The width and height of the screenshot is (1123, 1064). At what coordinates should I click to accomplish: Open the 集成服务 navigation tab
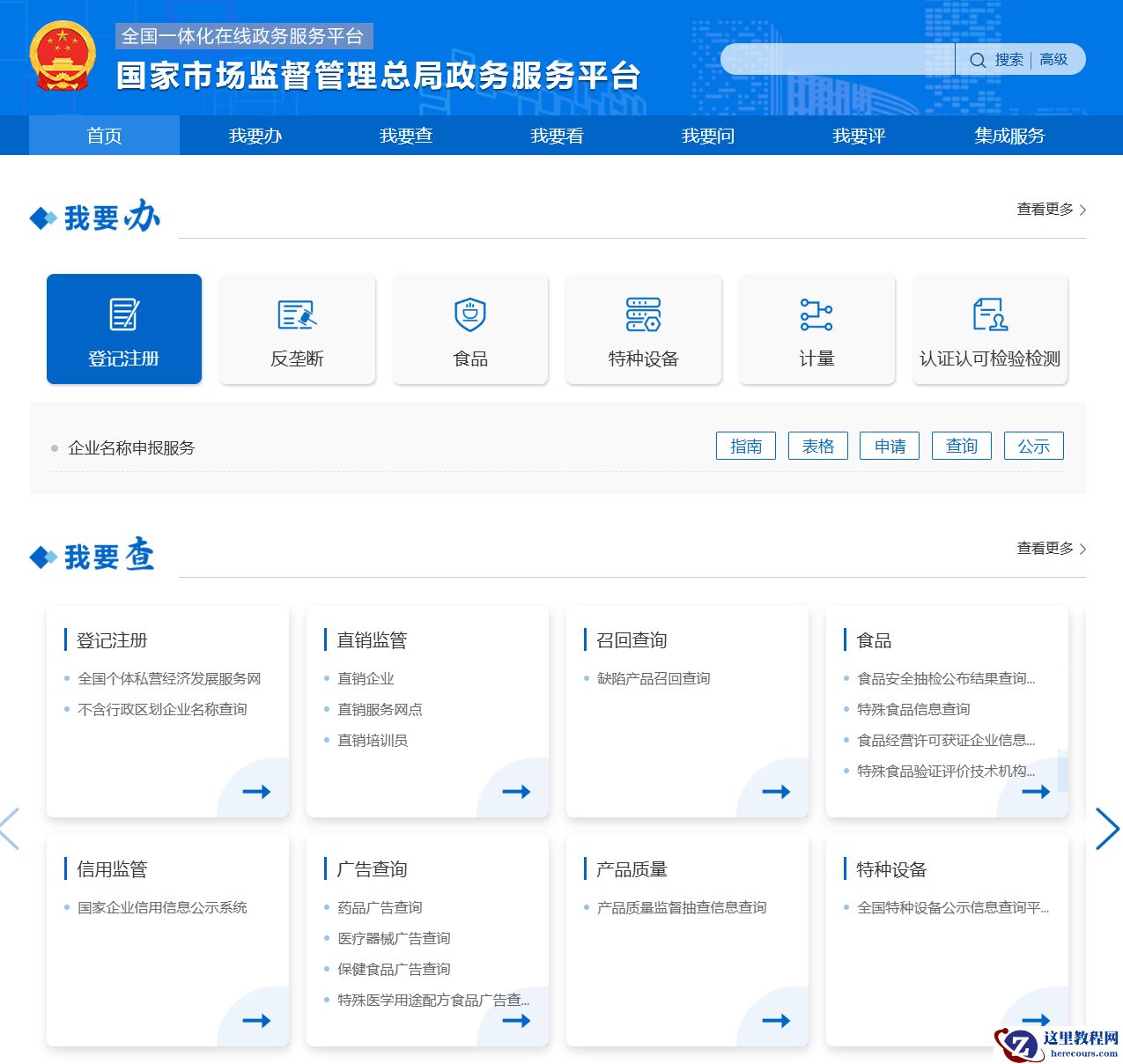(x=1008, y=136)
